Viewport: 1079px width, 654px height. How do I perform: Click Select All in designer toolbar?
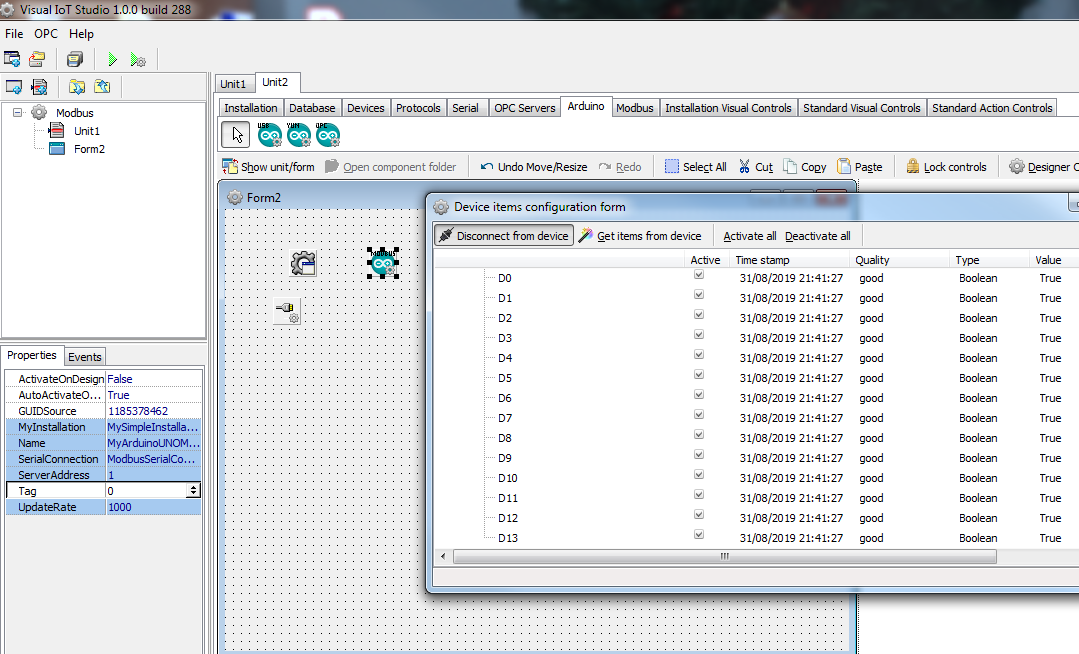pos(696,167)
